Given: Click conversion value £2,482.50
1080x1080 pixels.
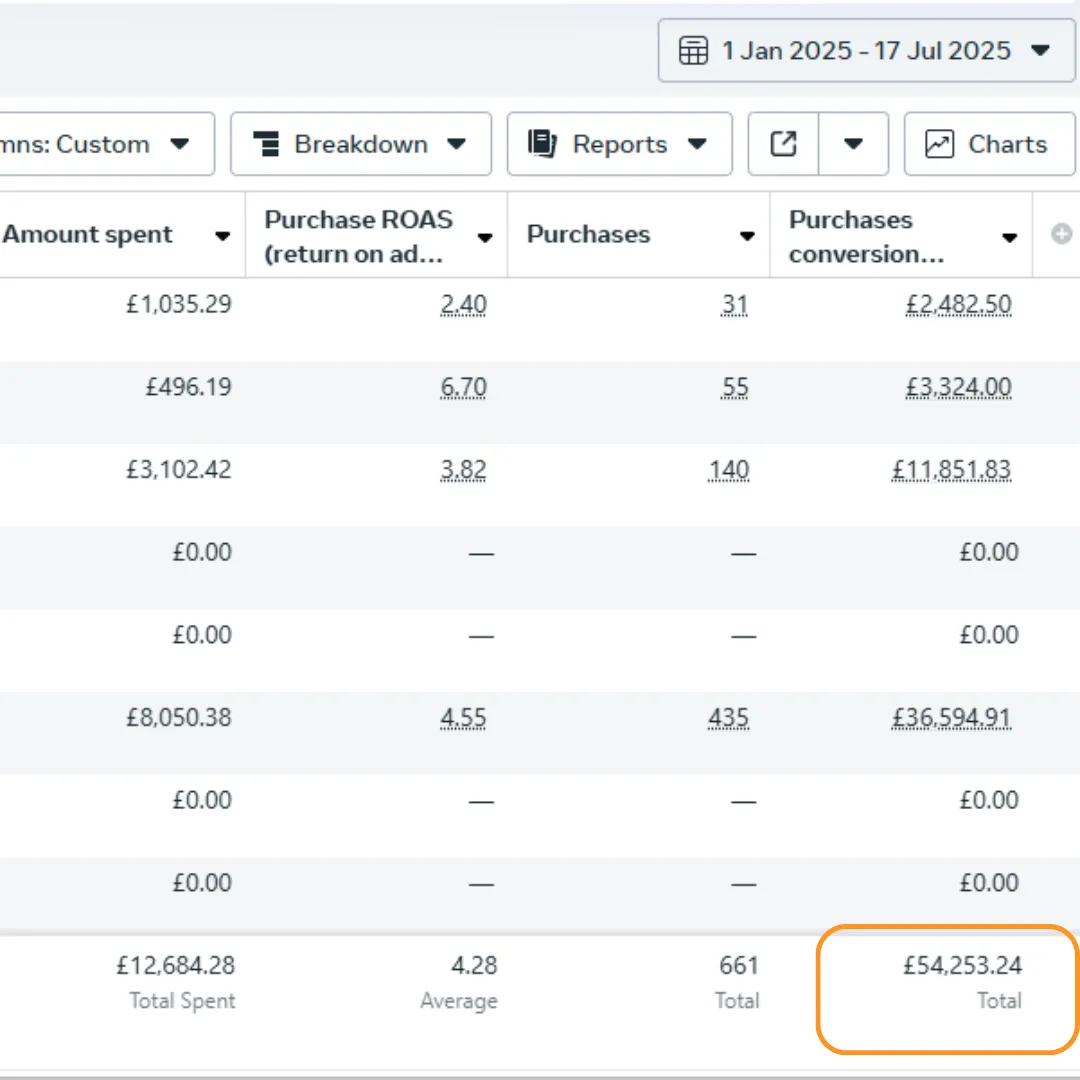Looking at the screenshot, I should click(x=959, y=304).
